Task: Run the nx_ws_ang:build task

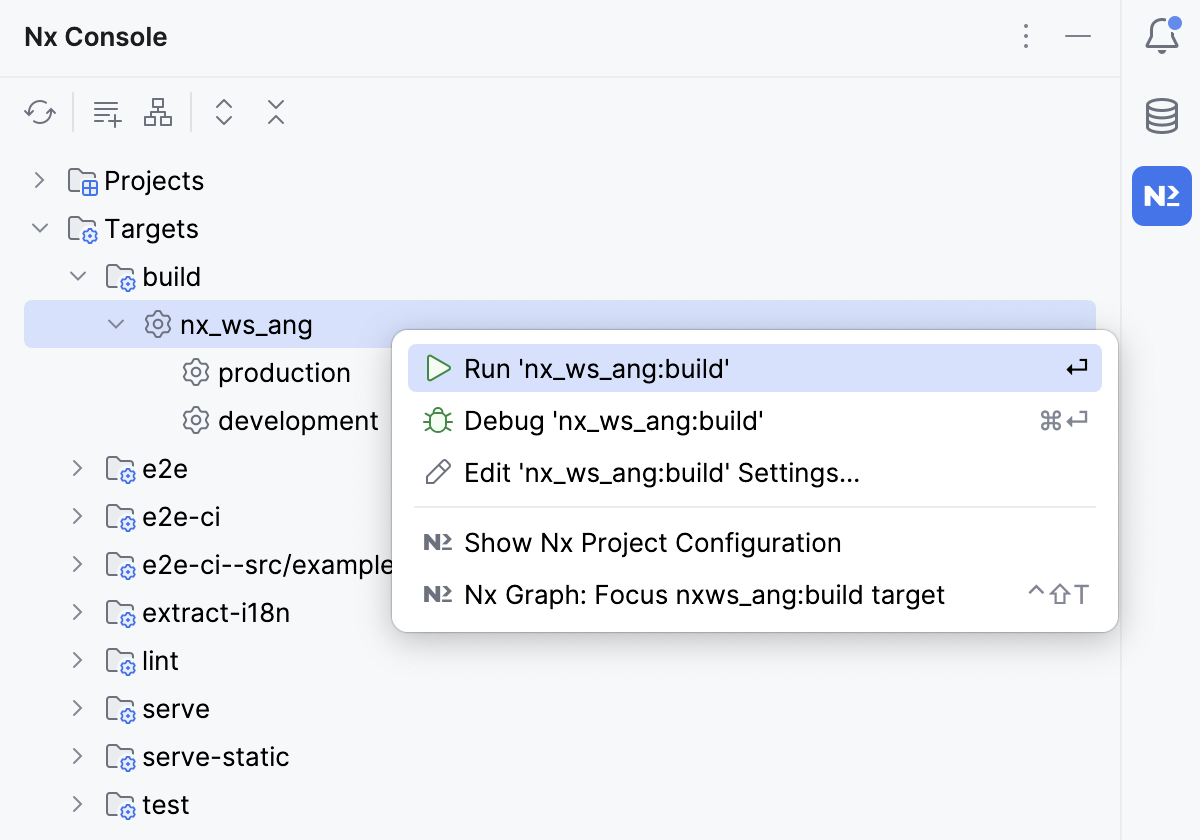Action: pyautogui.click(x=600, y=368)
